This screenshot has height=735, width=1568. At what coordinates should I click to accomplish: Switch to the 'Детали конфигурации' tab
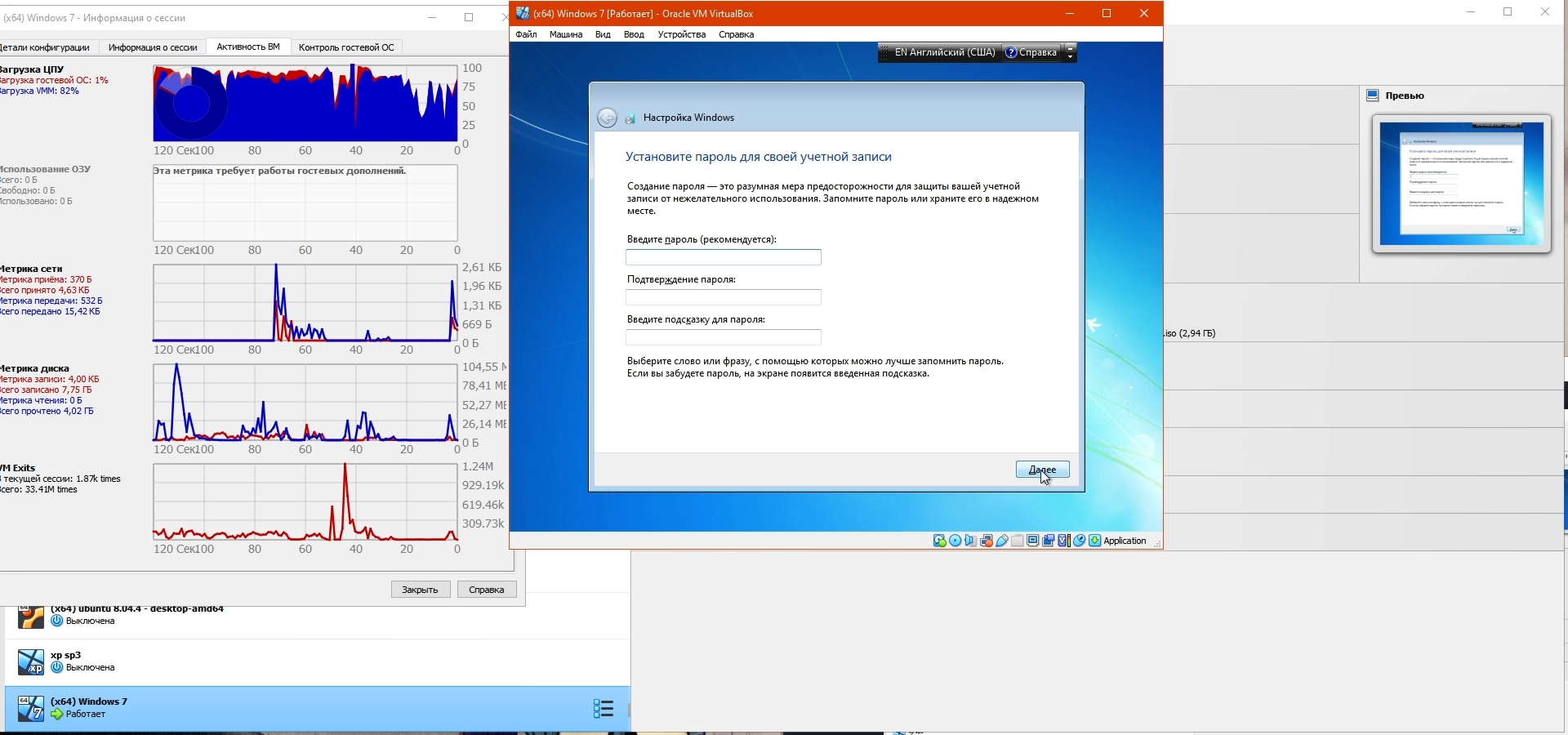(45, 47)
